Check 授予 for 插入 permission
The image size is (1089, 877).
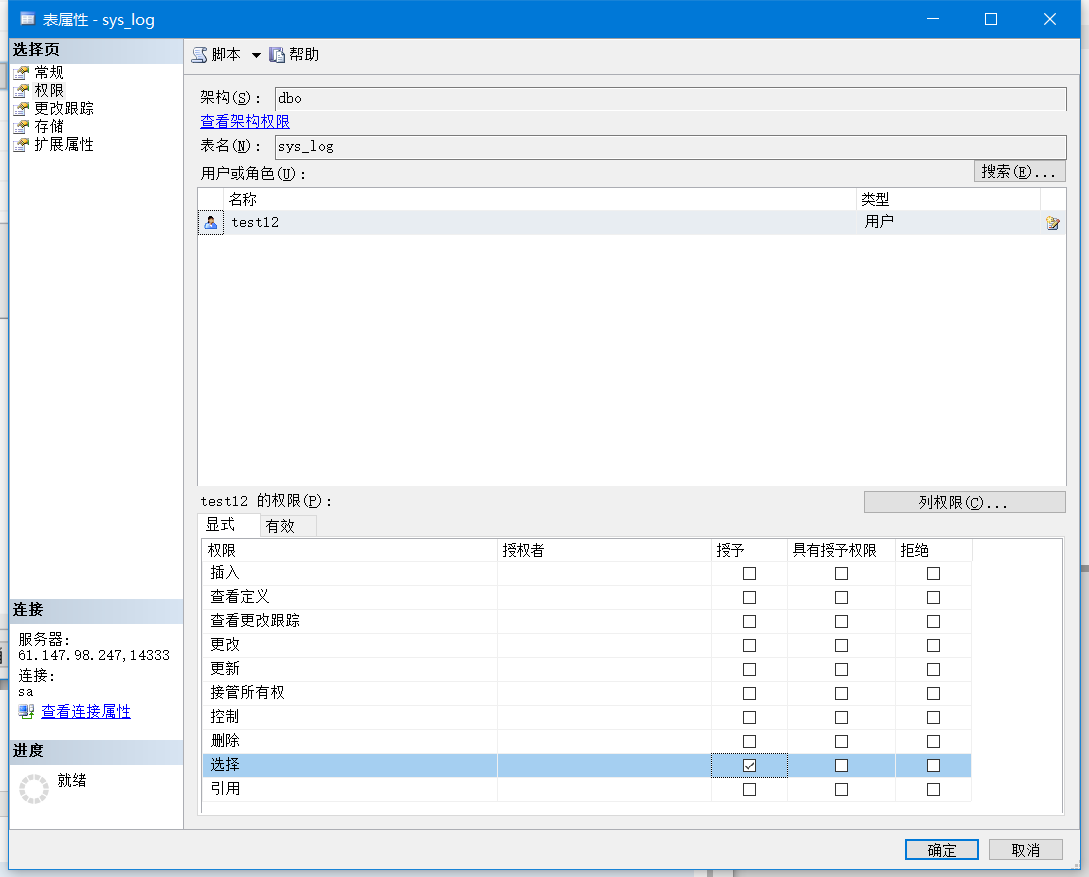tap(749, 574)
